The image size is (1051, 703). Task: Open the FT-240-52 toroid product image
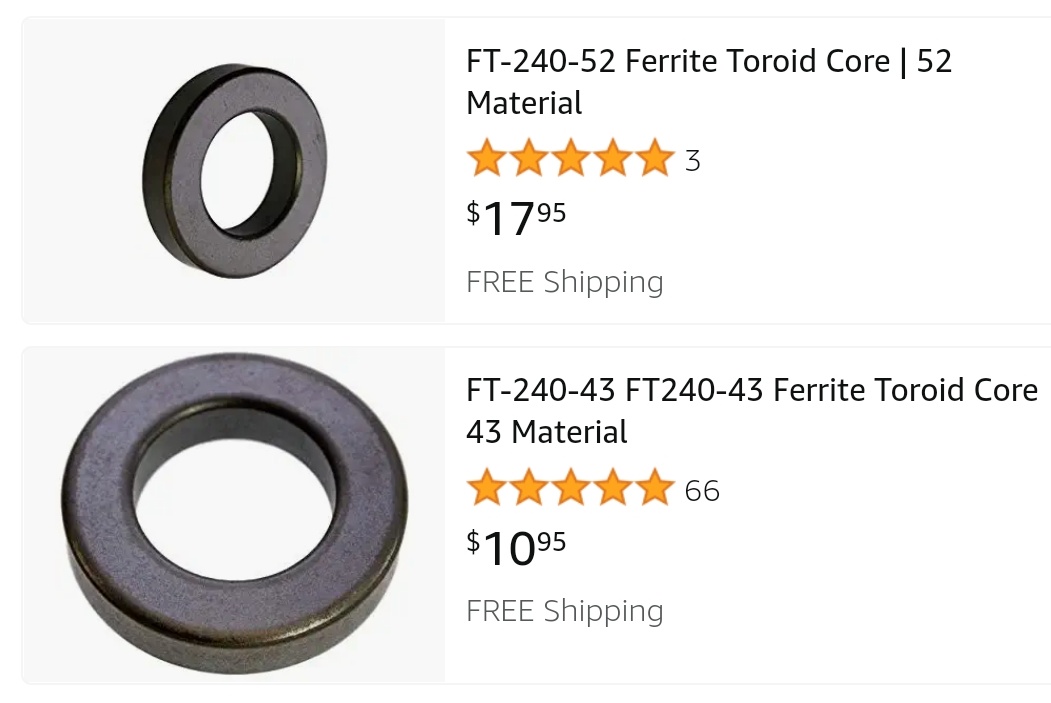tap(235, 171)
